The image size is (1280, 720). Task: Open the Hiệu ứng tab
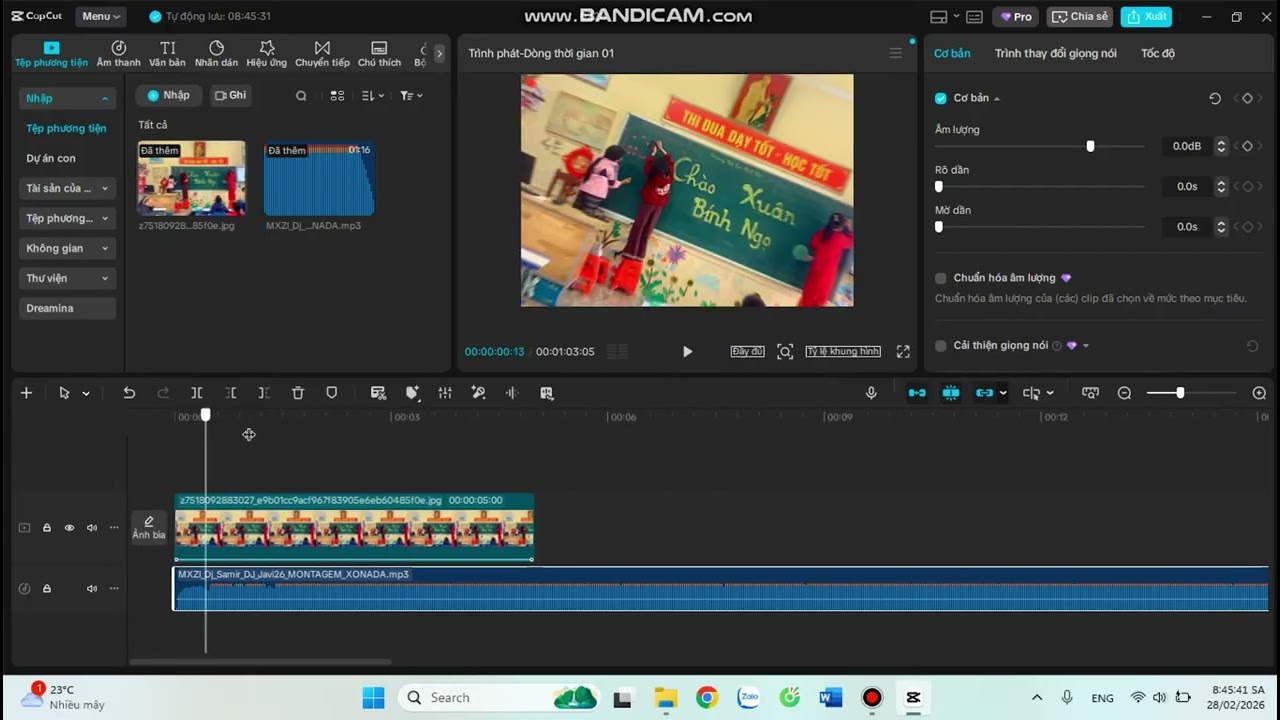(x=266, y=53)
